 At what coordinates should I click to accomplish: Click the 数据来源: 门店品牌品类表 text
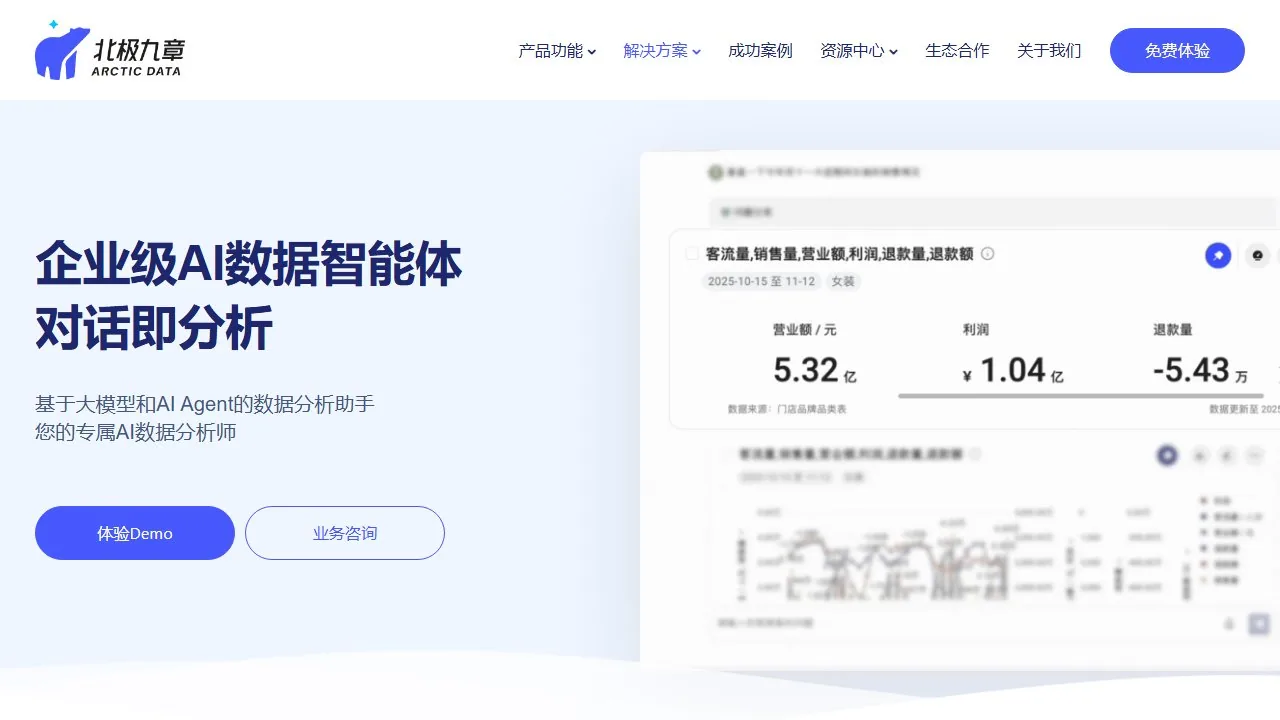click(787, 409)
